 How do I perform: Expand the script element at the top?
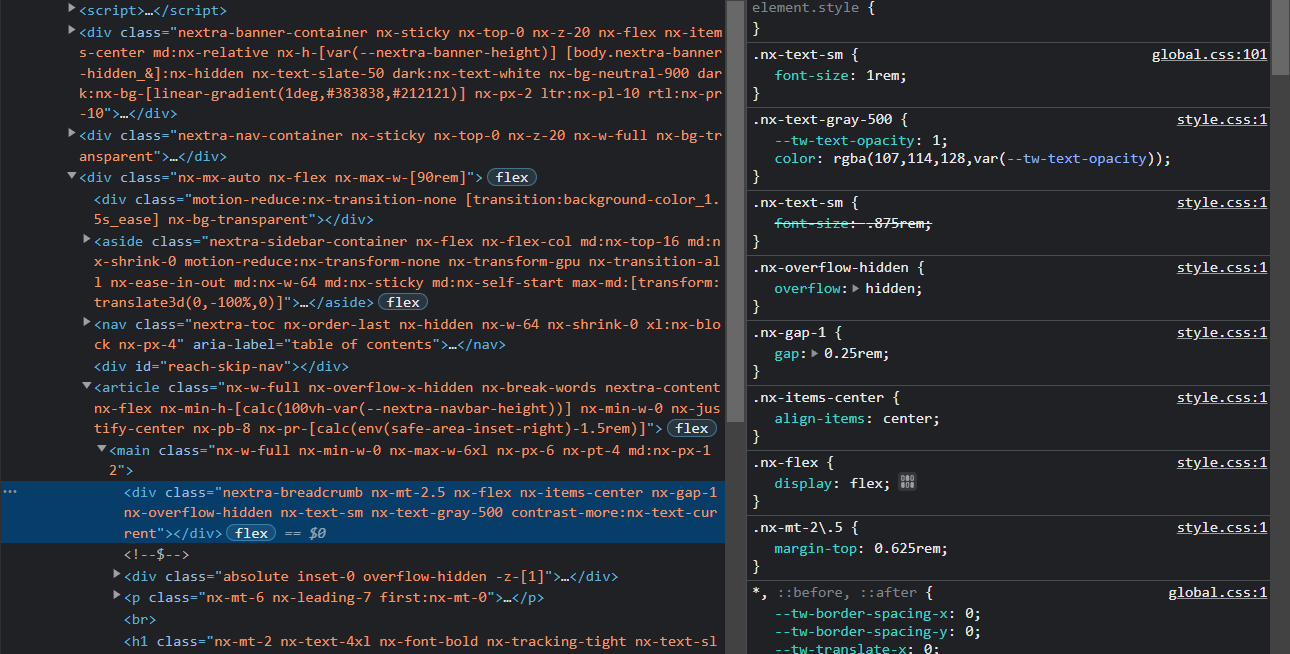pos(69,8)
